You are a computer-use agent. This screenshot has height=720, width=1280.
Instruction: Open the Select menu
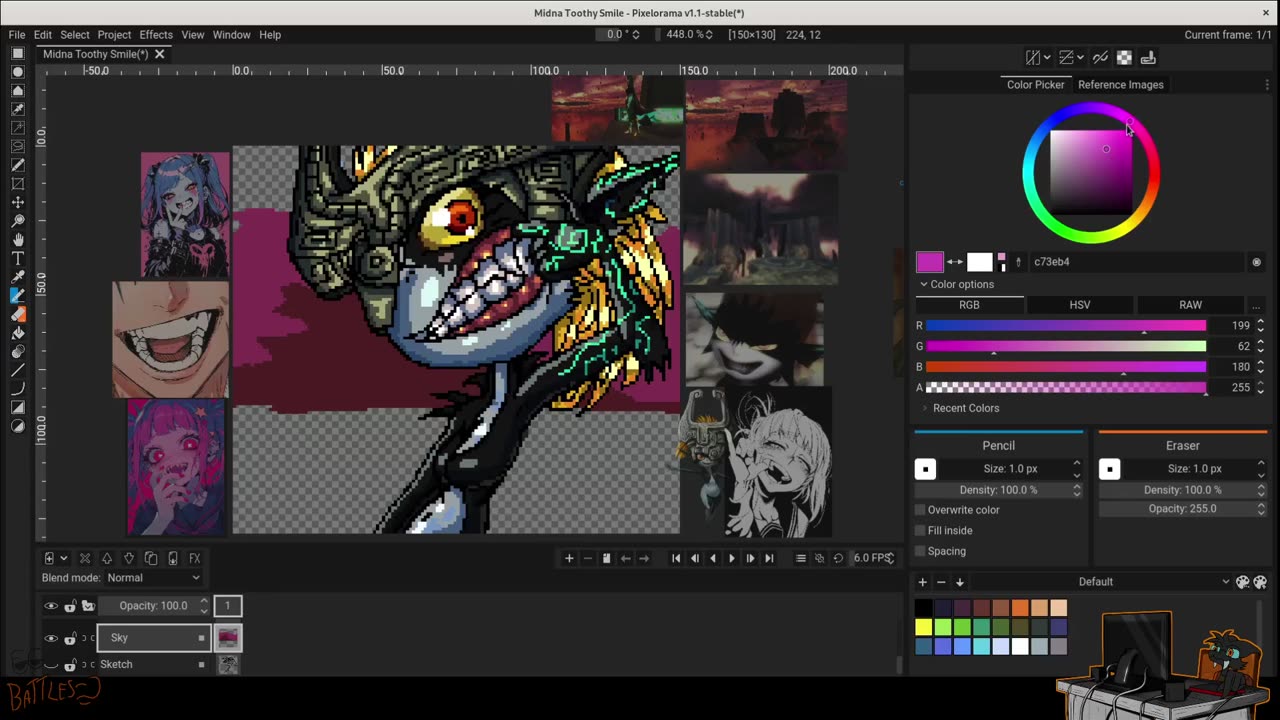(74, 35)
